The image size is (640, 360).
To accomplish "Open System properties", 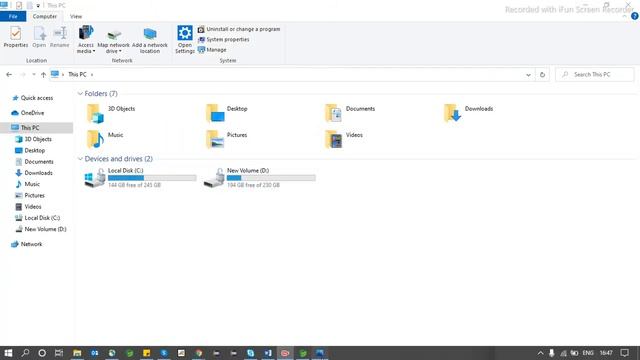I will click(x=224, y=40).
